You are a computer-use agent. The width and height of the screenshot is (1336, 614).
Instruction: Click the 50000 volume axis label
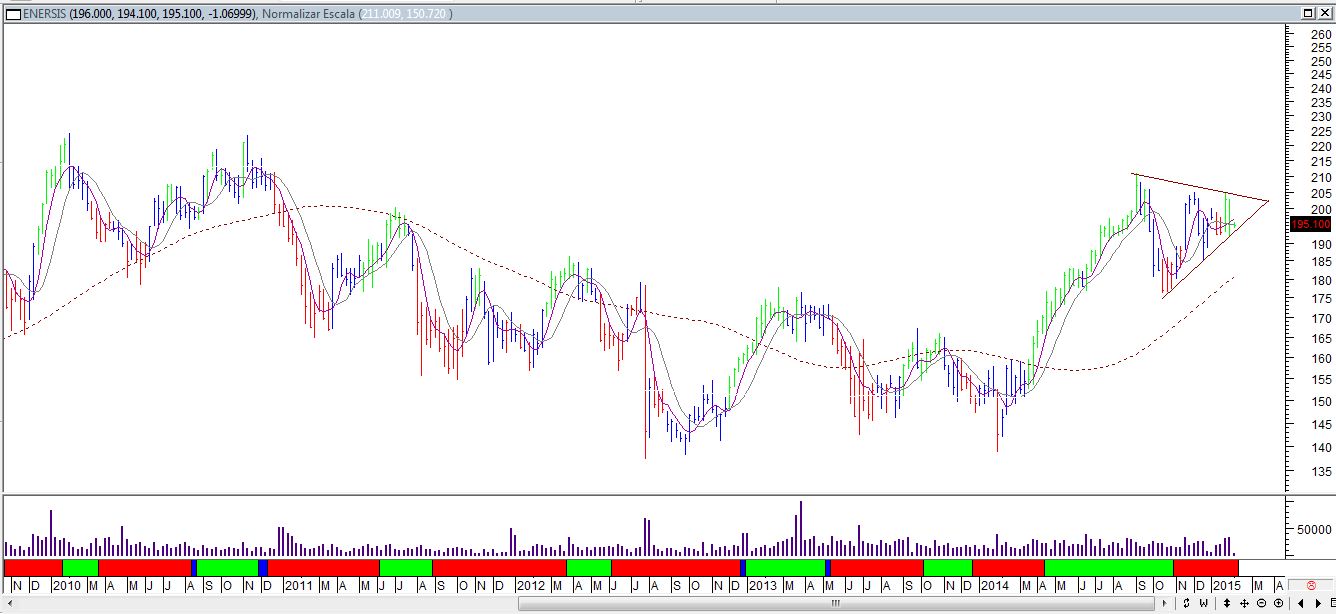[x=1316, y=529]
